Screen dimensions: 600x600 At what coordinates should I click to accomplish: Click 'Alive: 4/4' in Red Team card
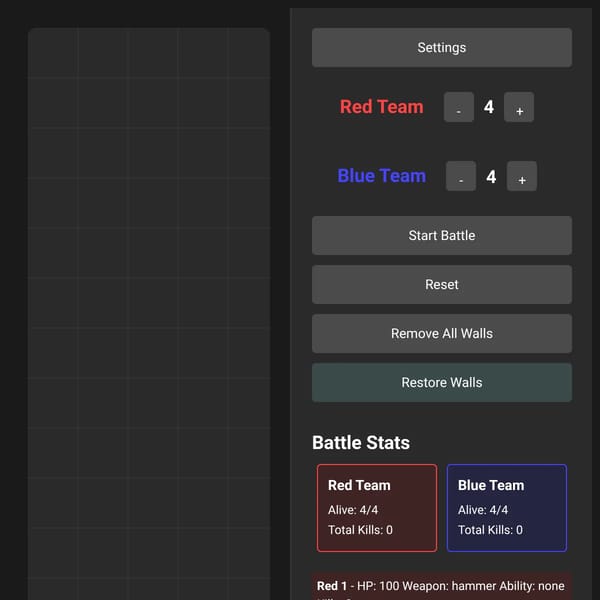(x=353, y=510)
